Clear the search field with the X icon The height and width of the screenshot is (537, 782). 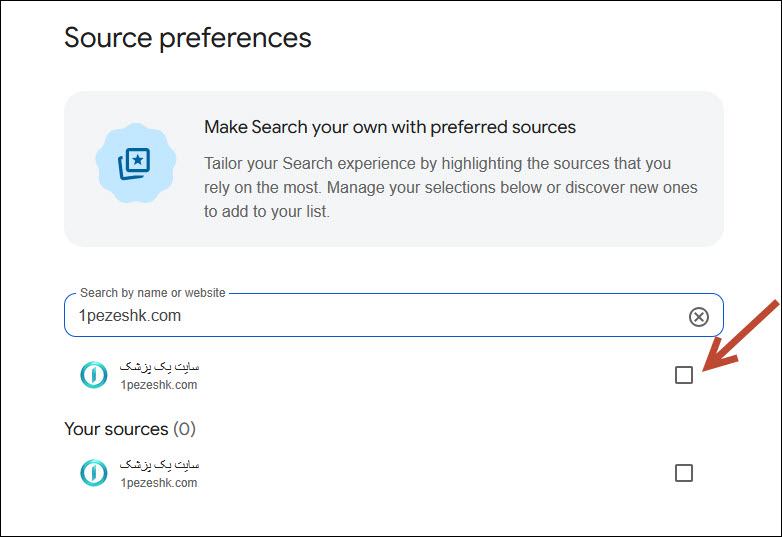698,317
